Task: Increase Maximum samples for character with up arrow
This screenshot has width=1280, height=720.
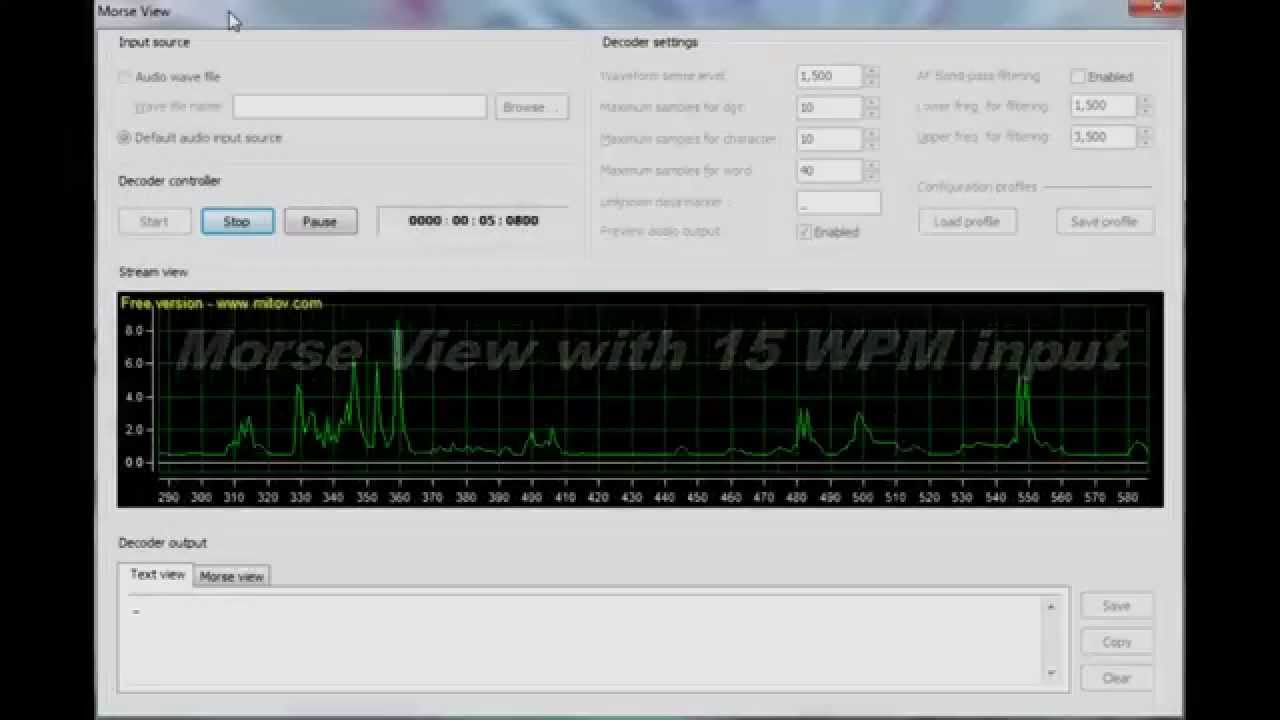Action: click(x=871, y=134)
